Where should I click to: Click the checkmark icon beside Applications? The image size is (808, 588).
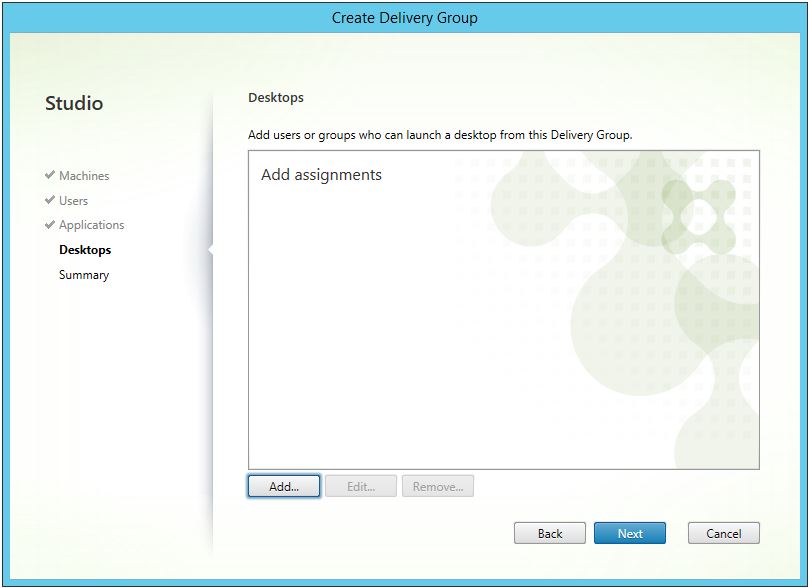coord(48,225)
